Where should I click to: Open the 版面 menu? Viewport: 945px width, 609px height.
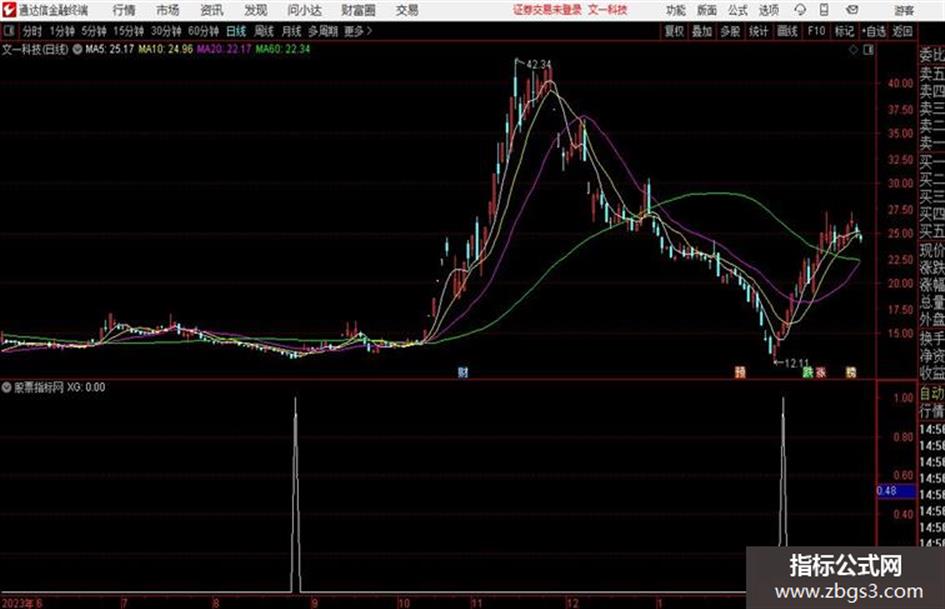pos(706,10)
